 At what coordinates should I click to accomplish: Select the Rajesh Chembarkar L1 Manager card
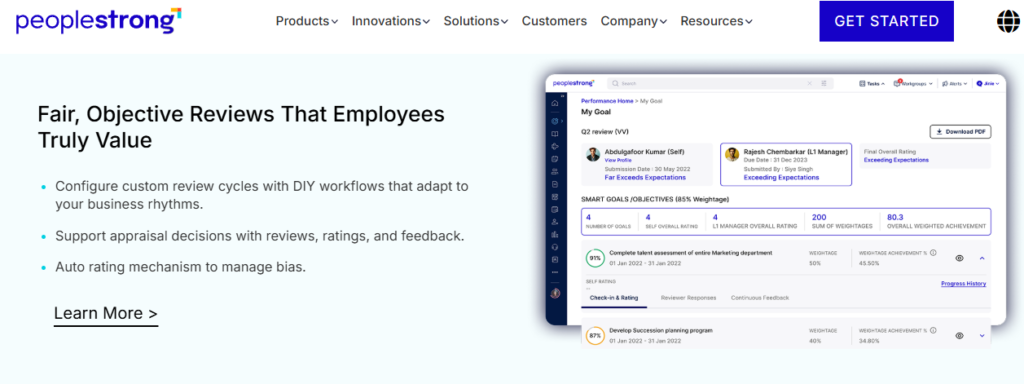coord(786,164)
